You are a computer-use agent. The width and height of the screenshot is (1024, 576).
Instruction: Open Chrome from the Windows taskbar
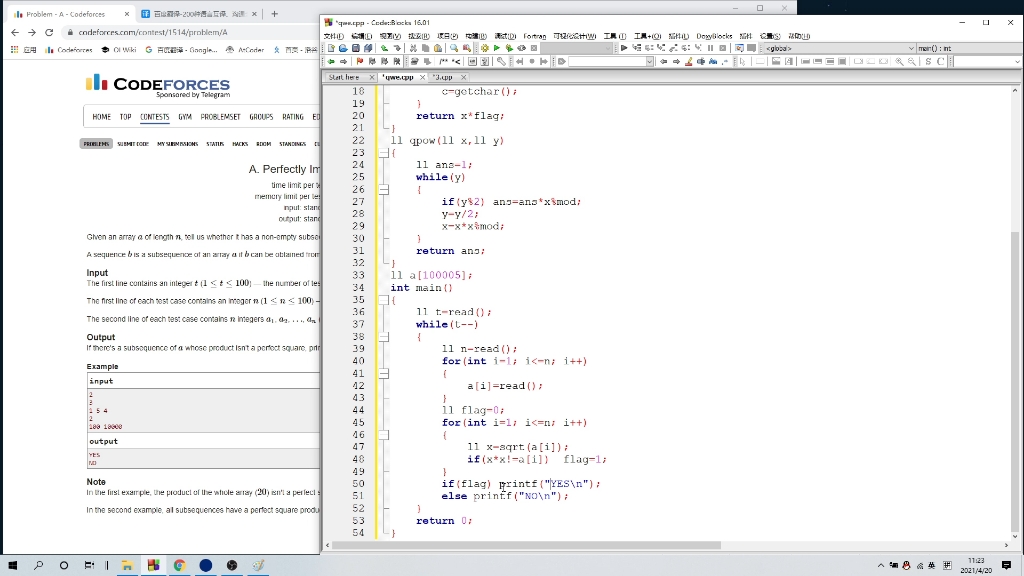pos(180,565)
